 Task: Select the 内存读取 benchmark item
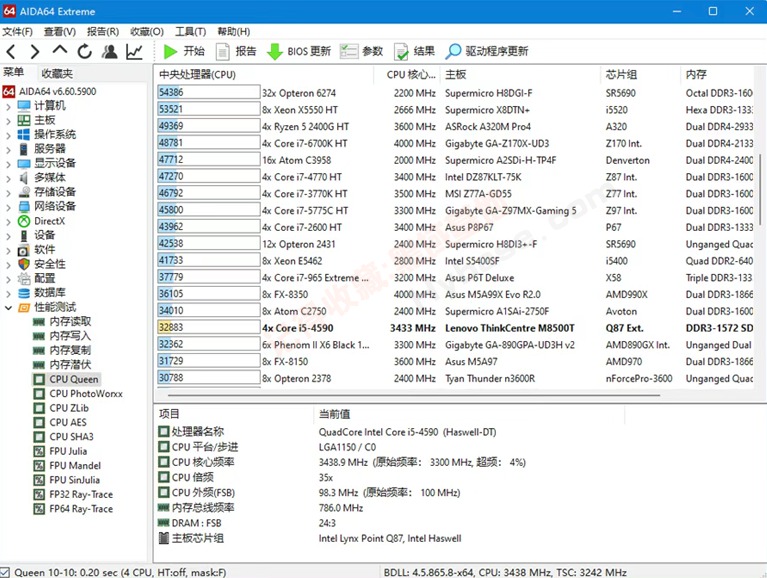pyautogui.click(x=70, y=321)
